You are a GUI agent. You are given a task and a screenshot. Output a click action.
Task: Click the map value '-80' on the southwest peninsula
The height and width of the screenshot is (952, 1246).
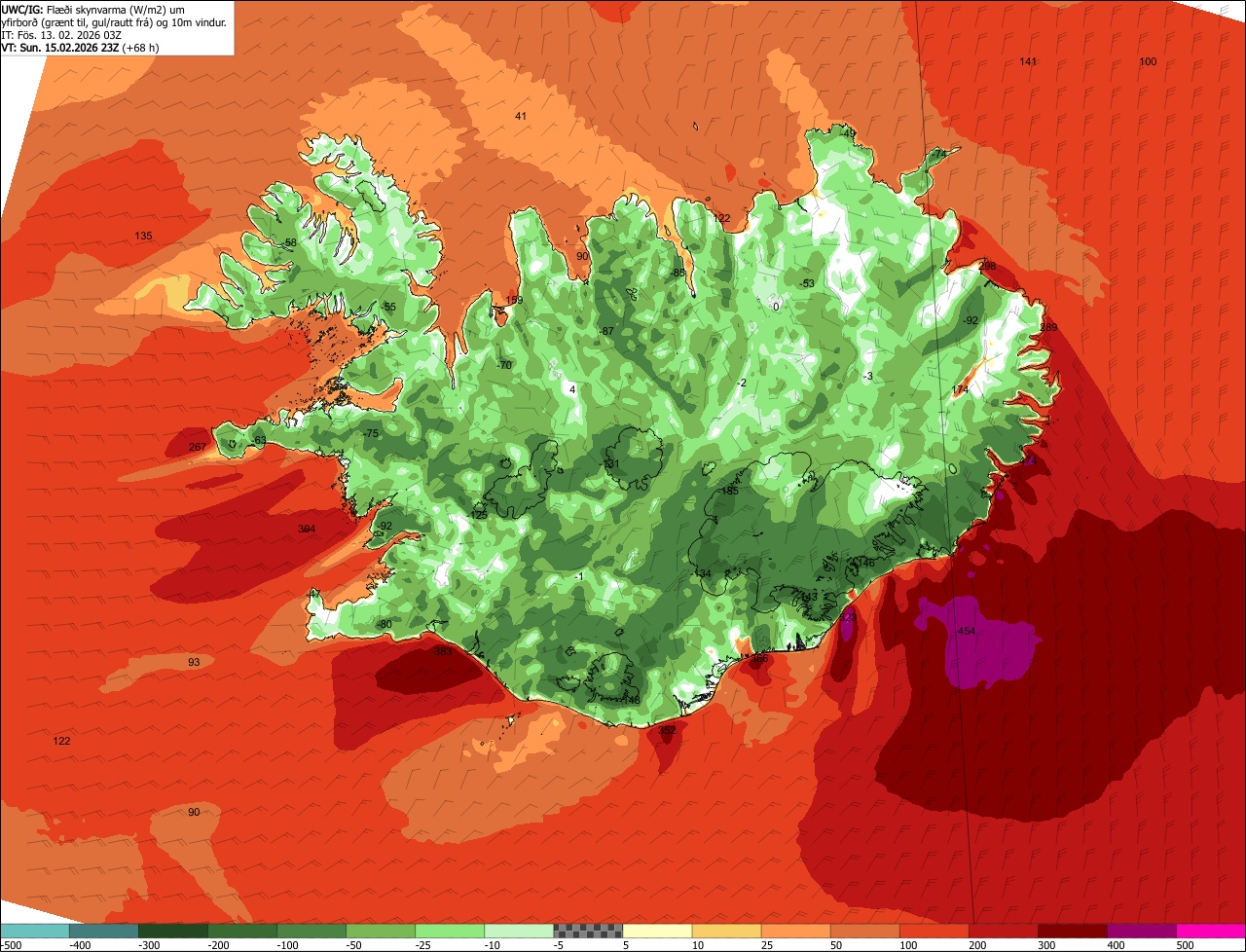point(384,625)
